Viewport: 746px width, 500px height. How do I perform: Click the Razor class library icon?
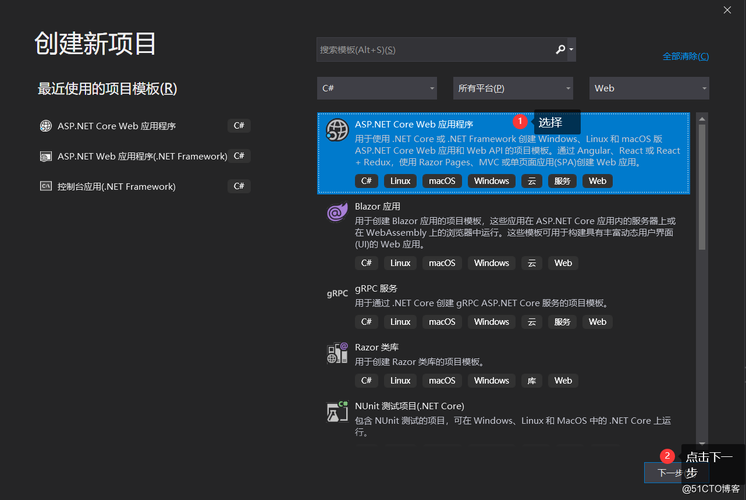337,353
